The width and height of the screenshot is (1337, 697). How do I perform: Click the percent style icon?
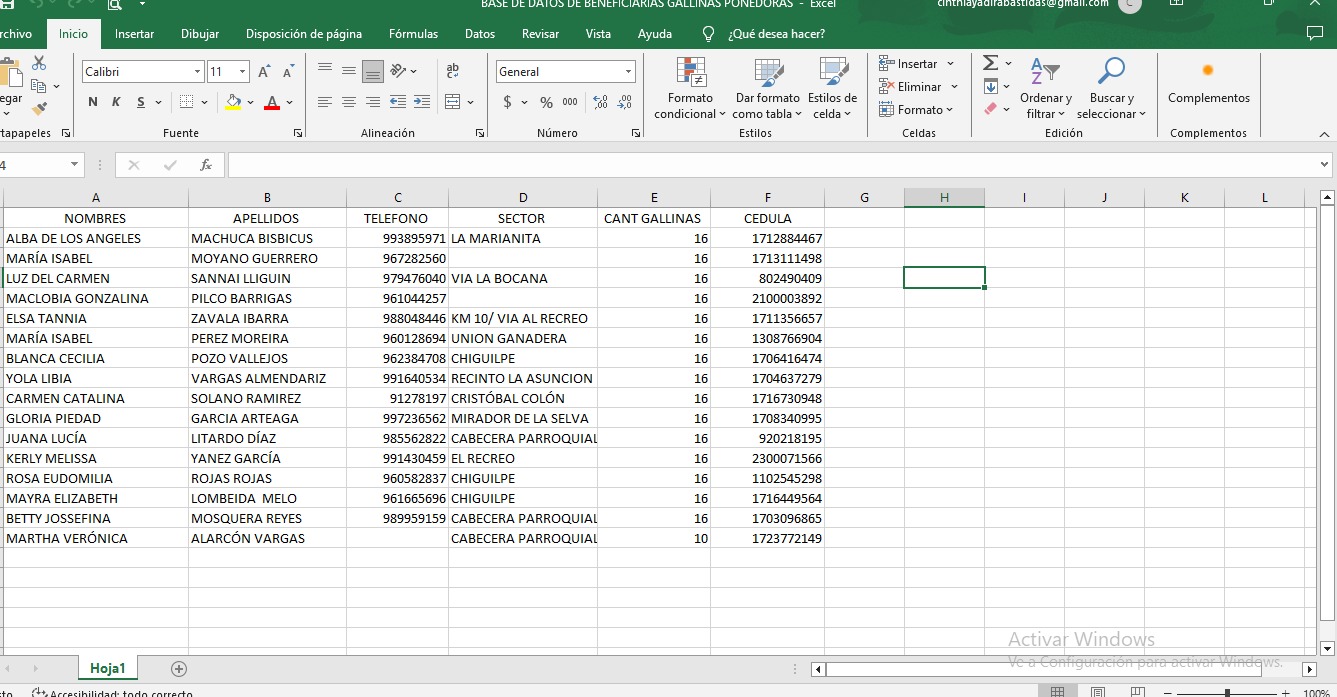(546, 102)
